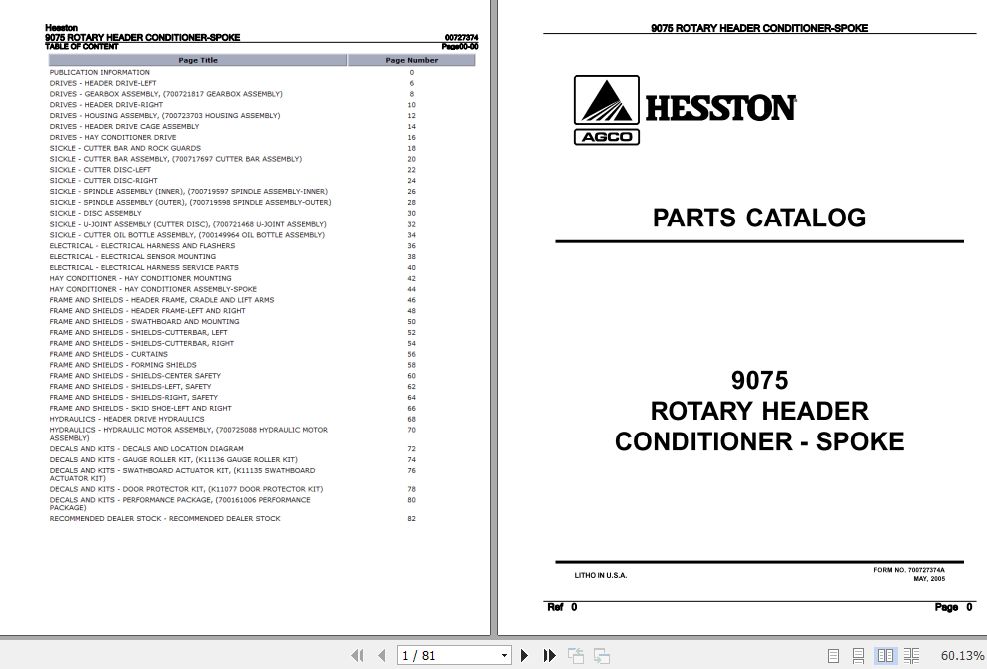Click the PARTS CATALOG heading

759,217
